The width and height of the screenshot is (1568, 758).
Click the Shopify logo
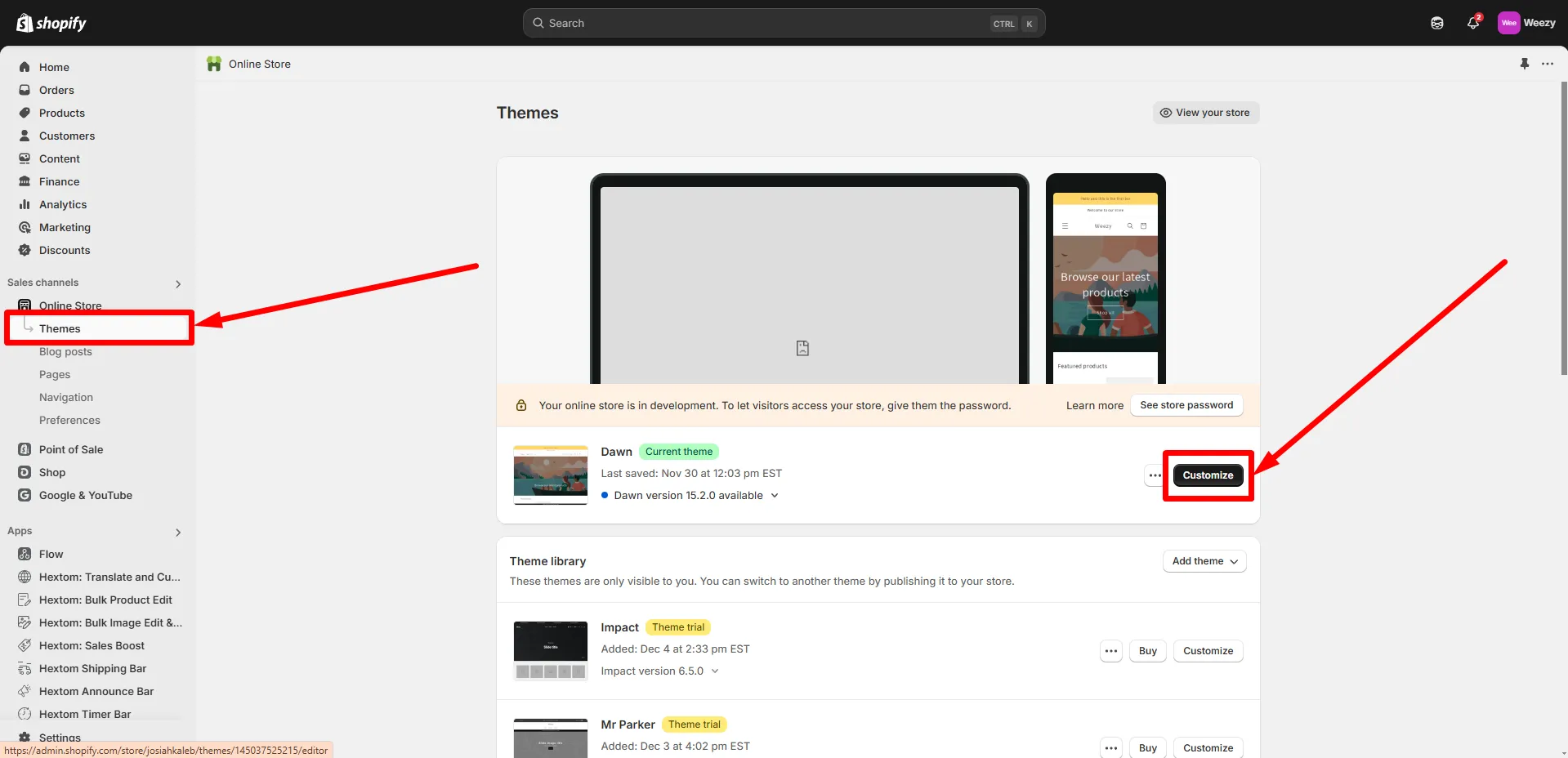coord(51,23)
